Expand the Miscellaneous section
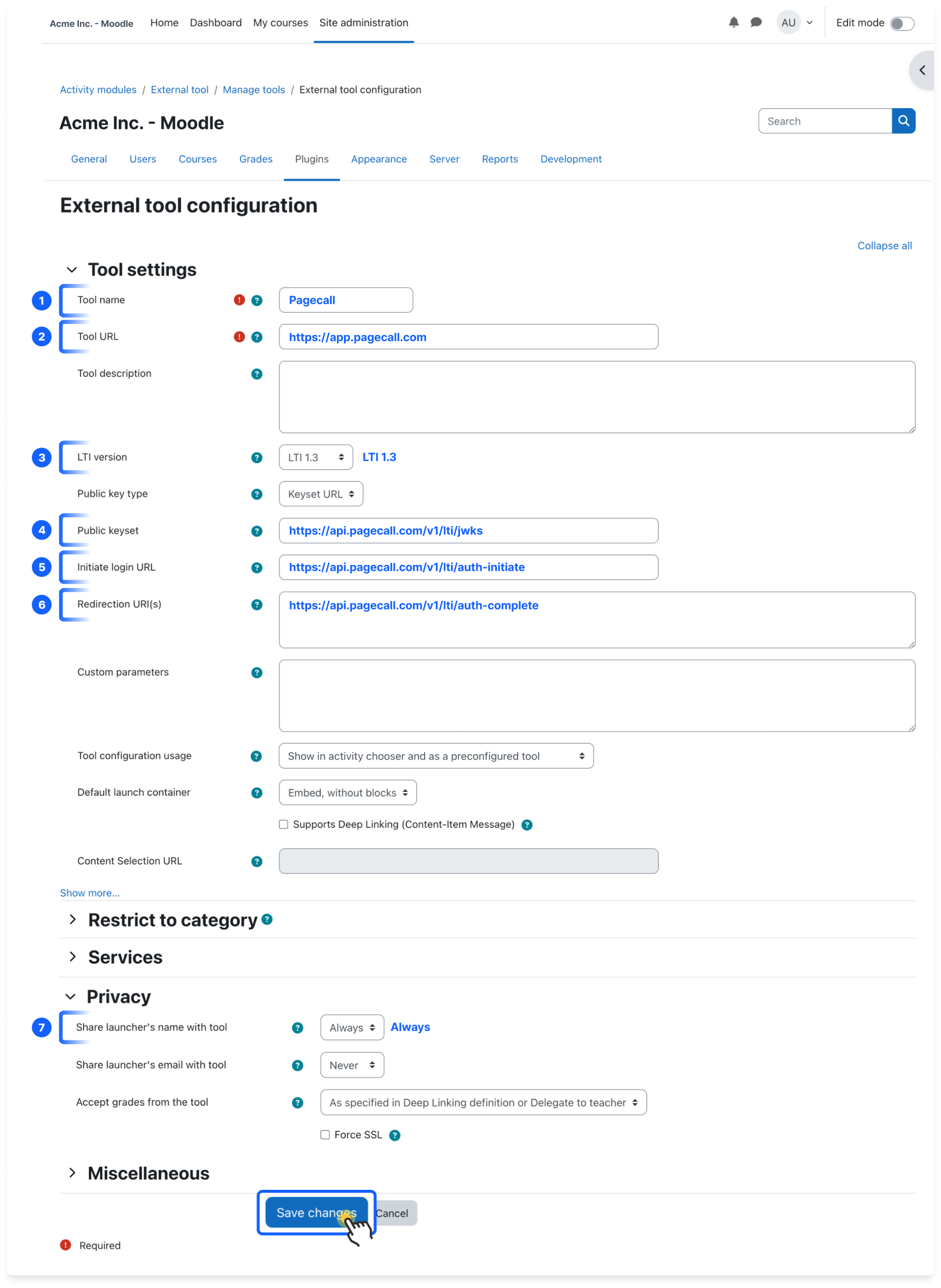Screen dimensions: 941x1288 coord(72,1173)
